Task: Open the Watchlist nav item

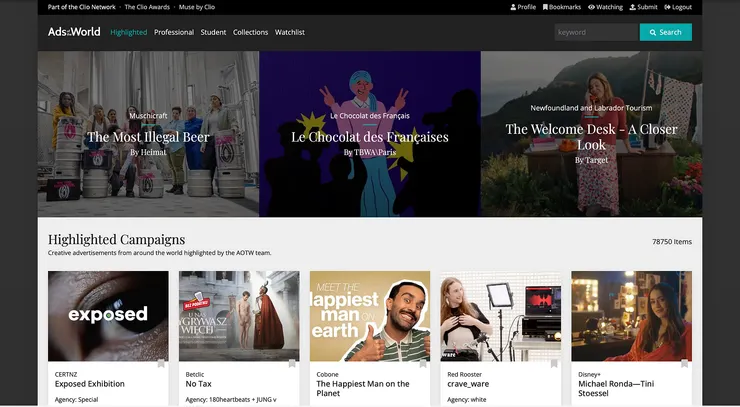Action: pyautogui.click(x=290, y=32)
